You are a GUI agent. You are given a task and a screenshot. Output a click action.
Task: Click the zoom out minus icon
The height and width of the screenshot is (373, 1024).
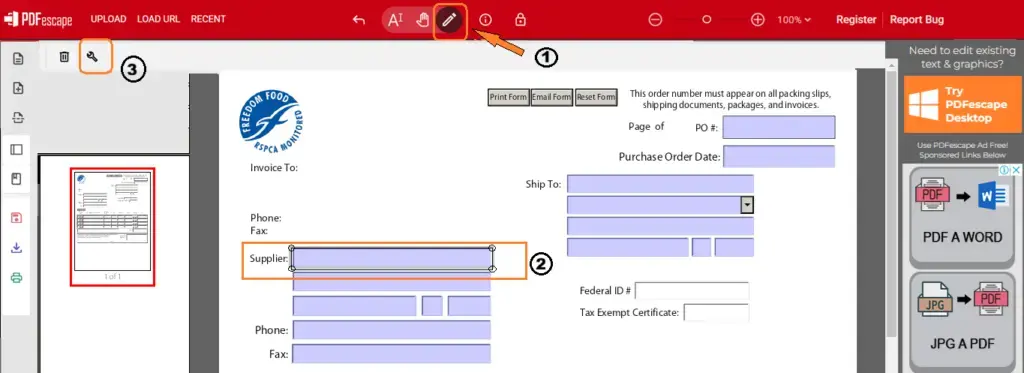(655, 20)
